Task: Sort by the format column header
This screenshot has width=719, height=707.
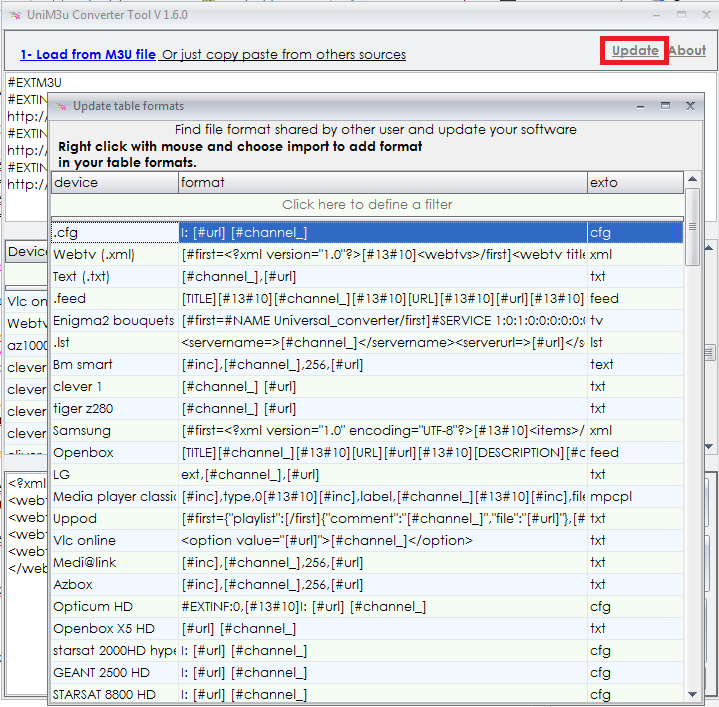Action: 383,182
